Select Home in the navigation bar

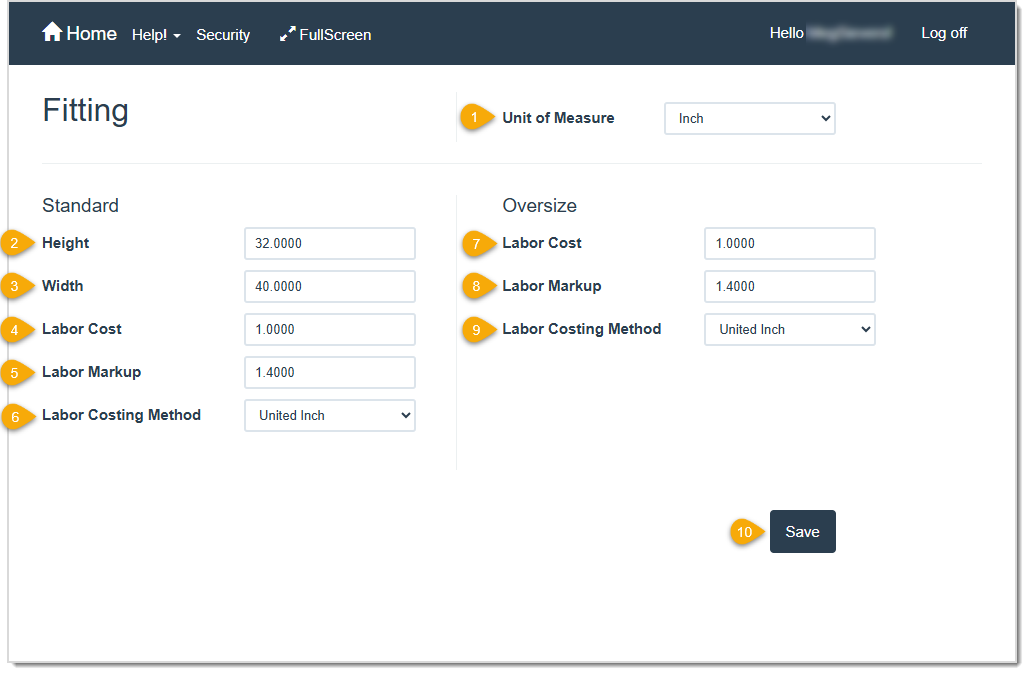point(90,32)
